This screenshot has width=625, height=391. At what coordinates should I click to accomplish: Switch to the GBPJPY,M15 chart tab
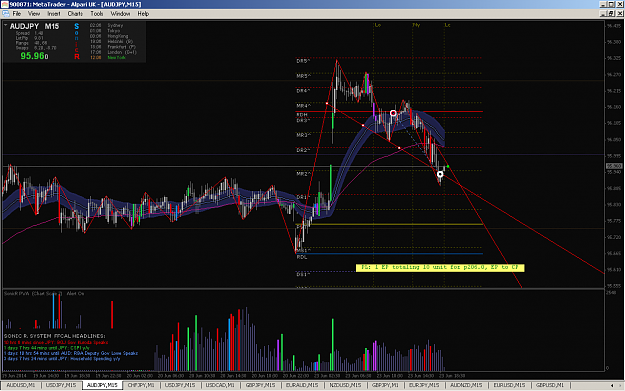tap(260, 385)
